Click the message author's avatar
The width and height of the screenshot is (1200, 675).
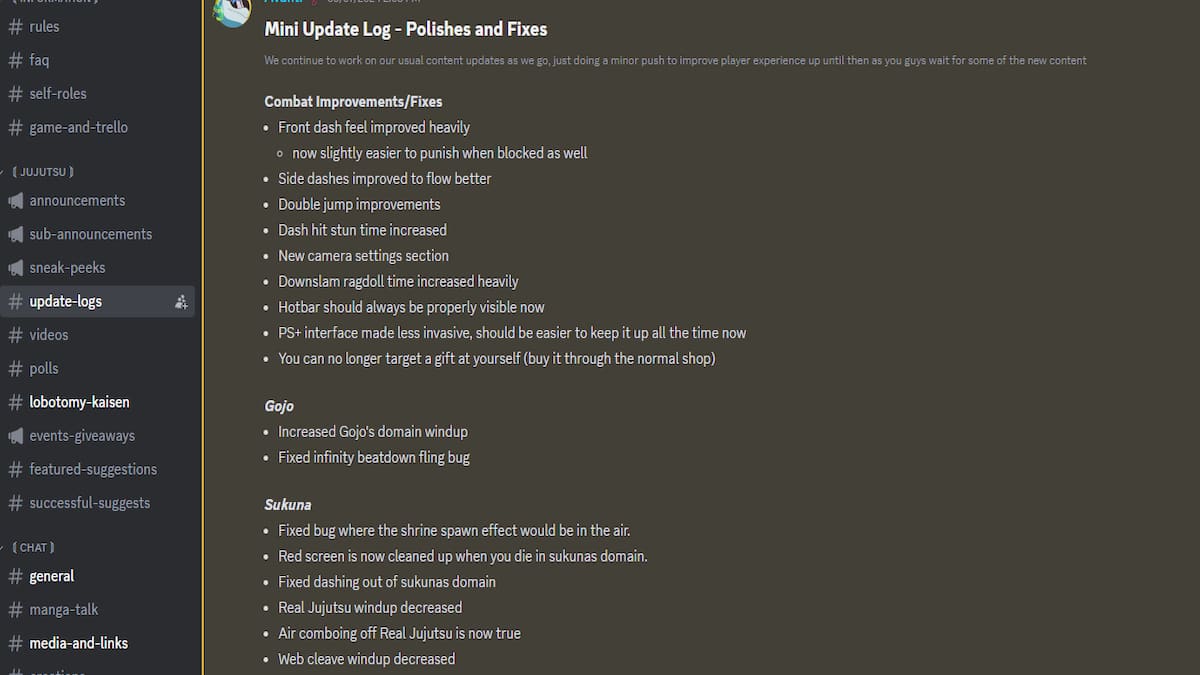233,10
